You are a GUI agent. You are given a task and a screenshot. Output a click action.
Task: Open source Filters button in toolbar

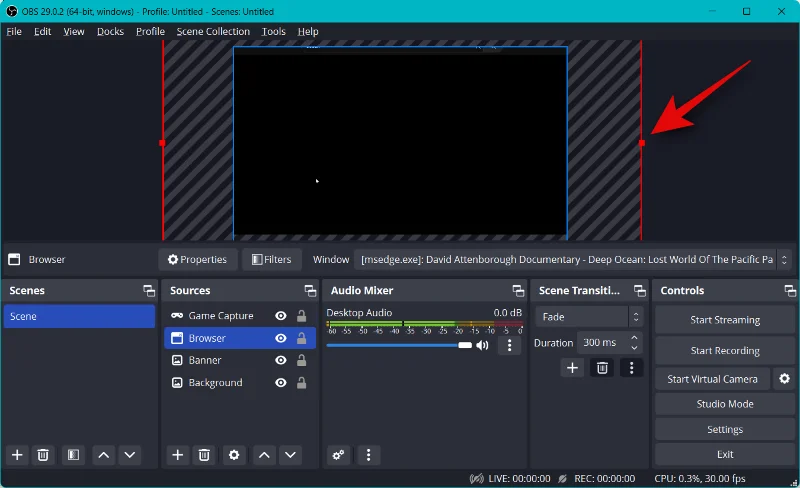272,259
